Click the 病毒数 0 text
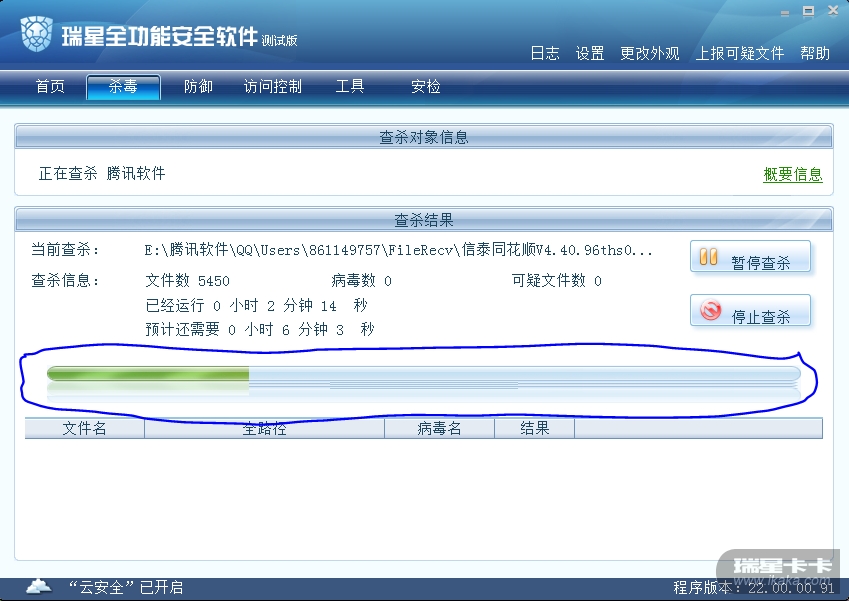Image resolution: width=849 pixels, height=601 pixels. tap(361, 280)
